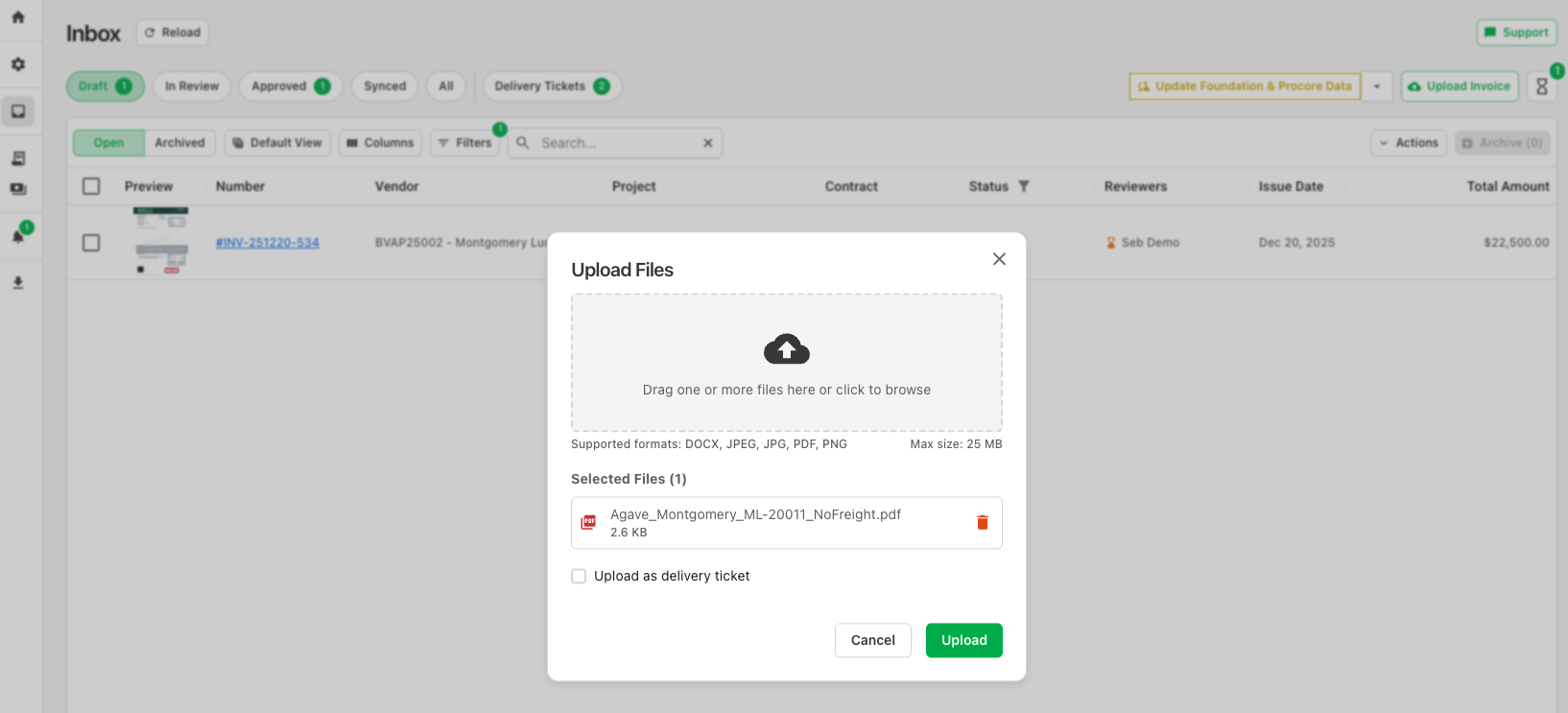
Task: Open the Default View selector
Action: (x=277, y=143)
